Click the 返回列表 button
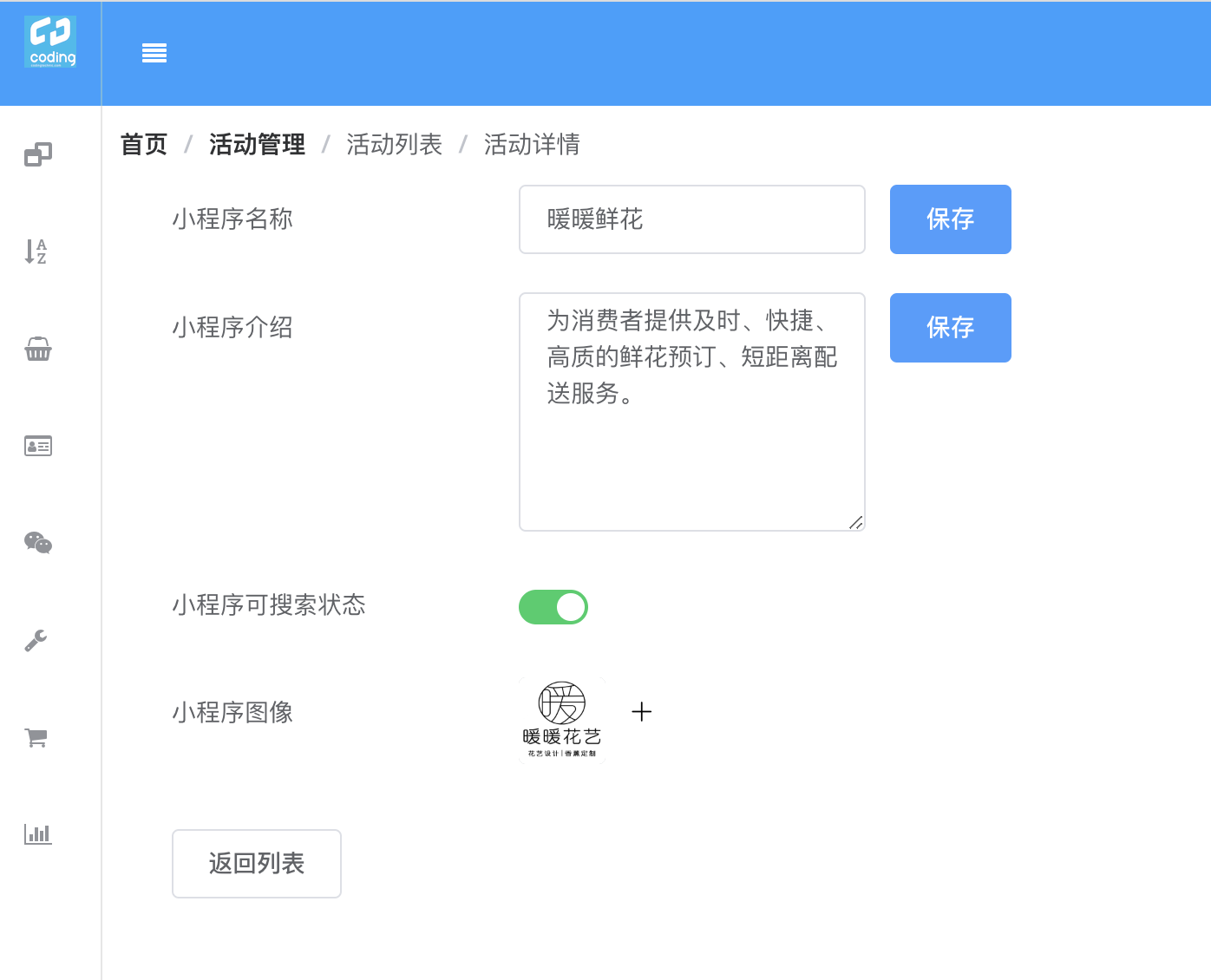The image size is (1211, 980). click(x=257, y=864)
